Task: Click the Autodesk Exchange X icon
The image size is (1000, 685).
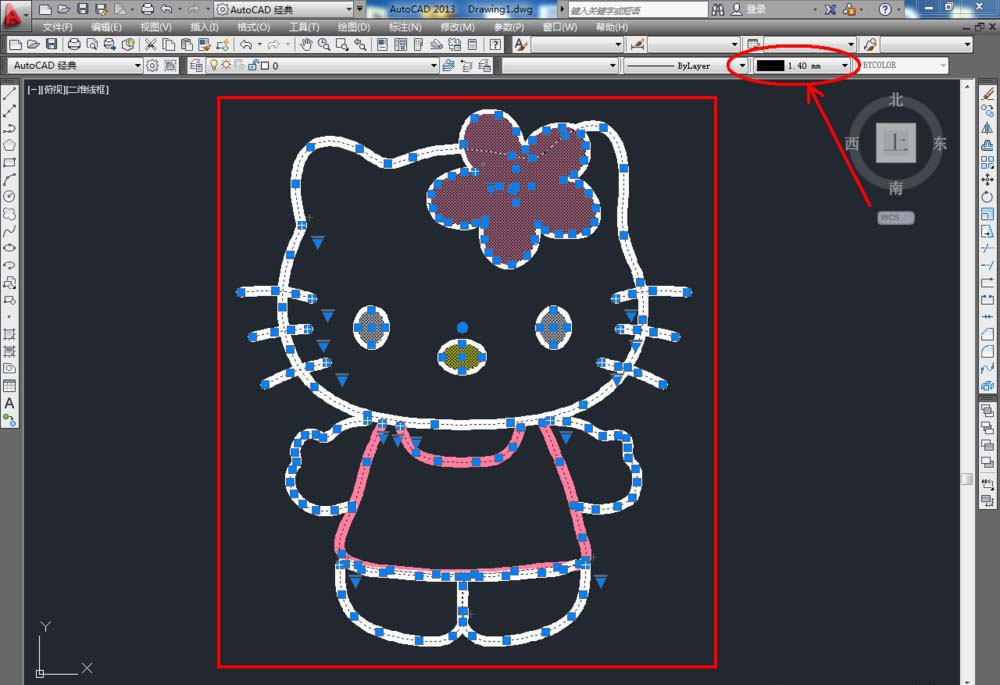Action: 830,10
